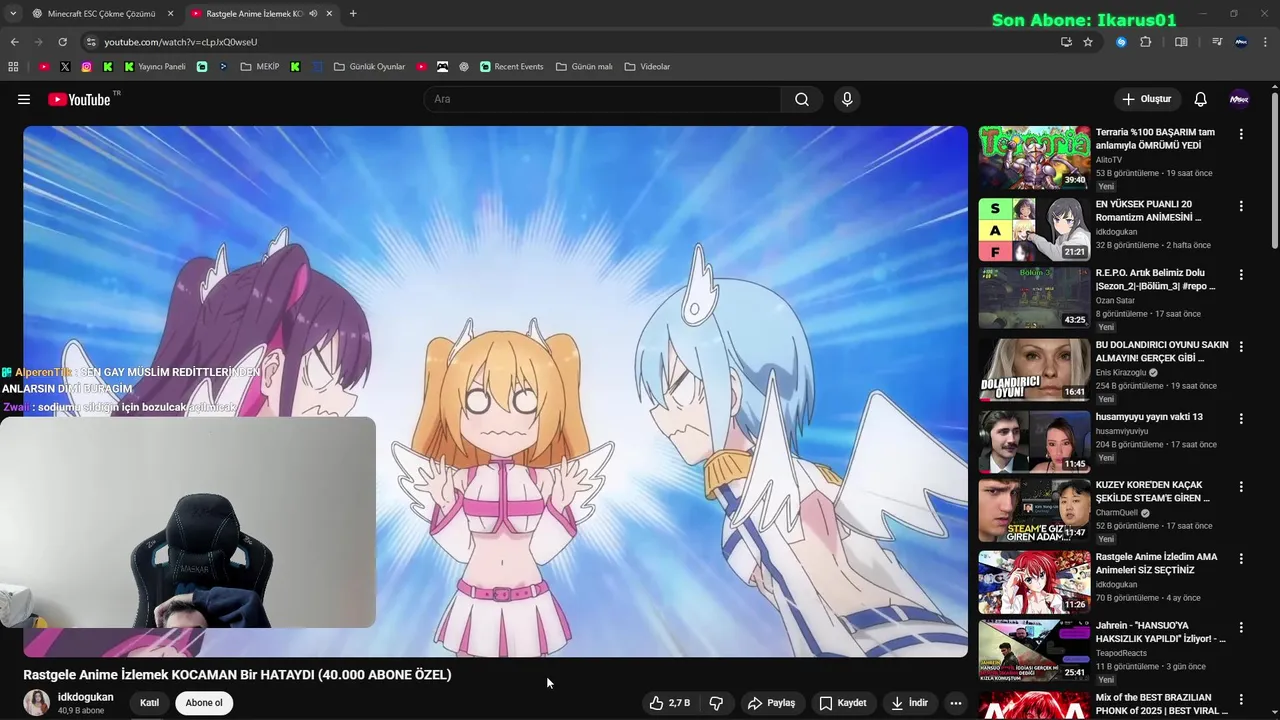This screenshot has height=720, width=1280.
Task: Open Mix of the BEST BRAZILIAN PHONK
Action: click(1162, 704)
